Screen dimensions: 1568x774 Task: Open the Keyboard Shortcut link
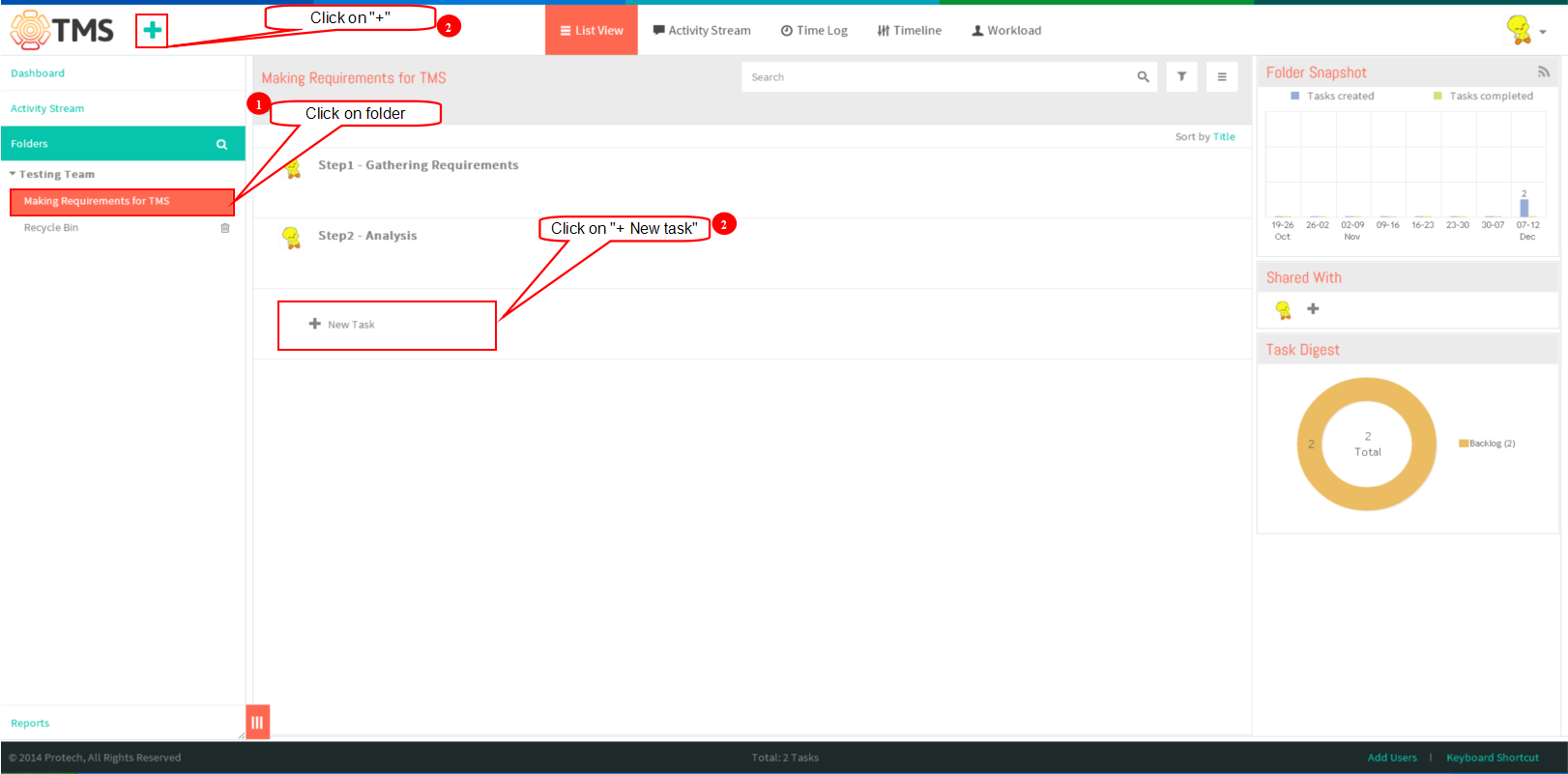click(1493, 758)
